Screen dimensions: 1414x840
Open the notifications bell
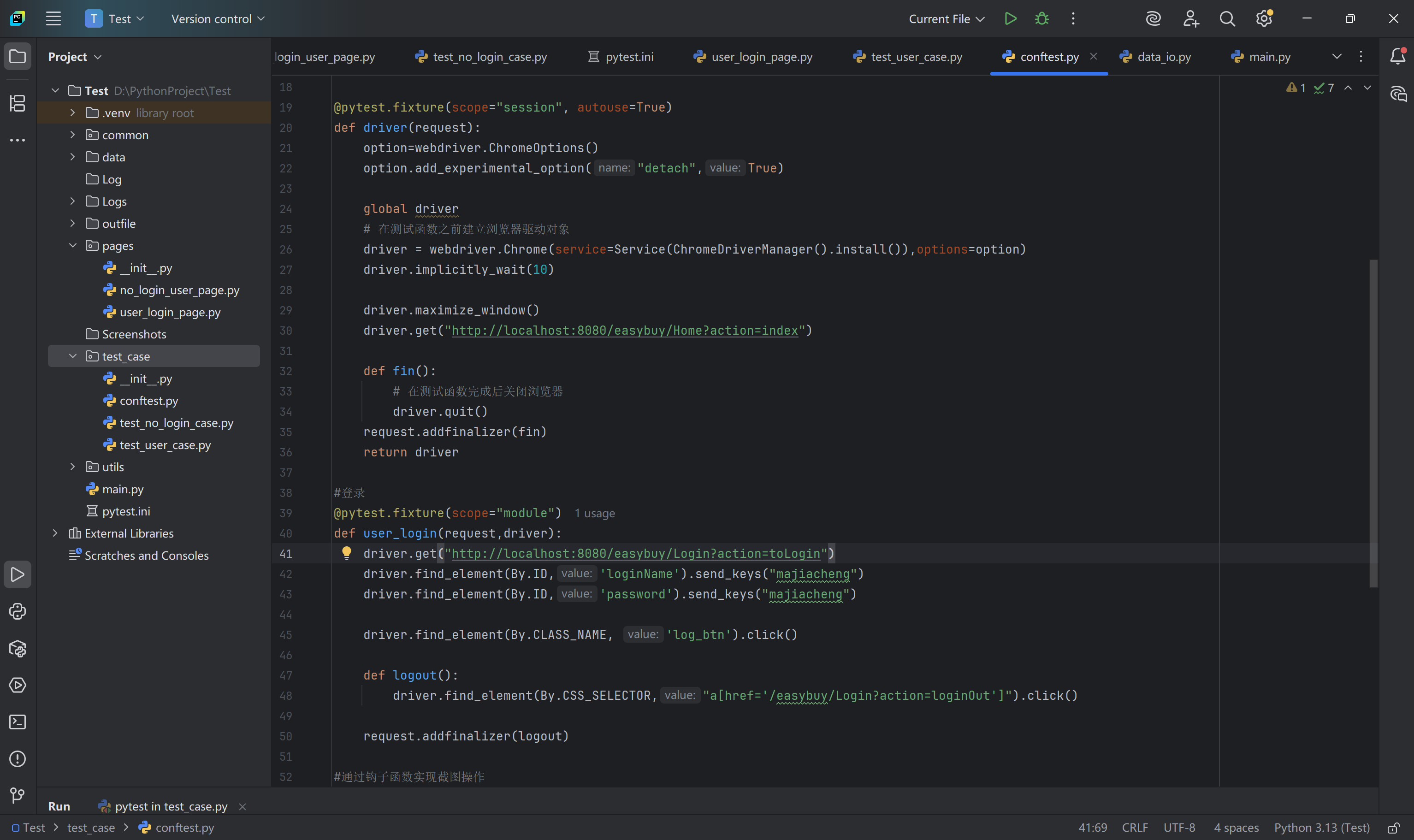[1398, 56]
